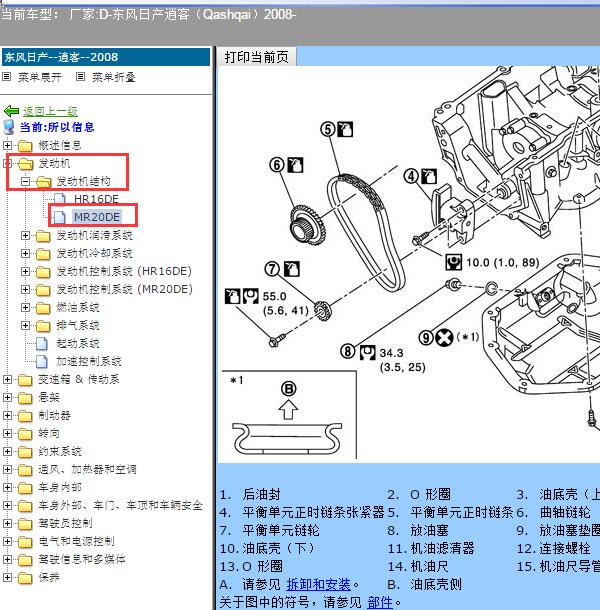Expand 车身外部、车门、车顶和车辆安全 node

click(x=7, y=505)
